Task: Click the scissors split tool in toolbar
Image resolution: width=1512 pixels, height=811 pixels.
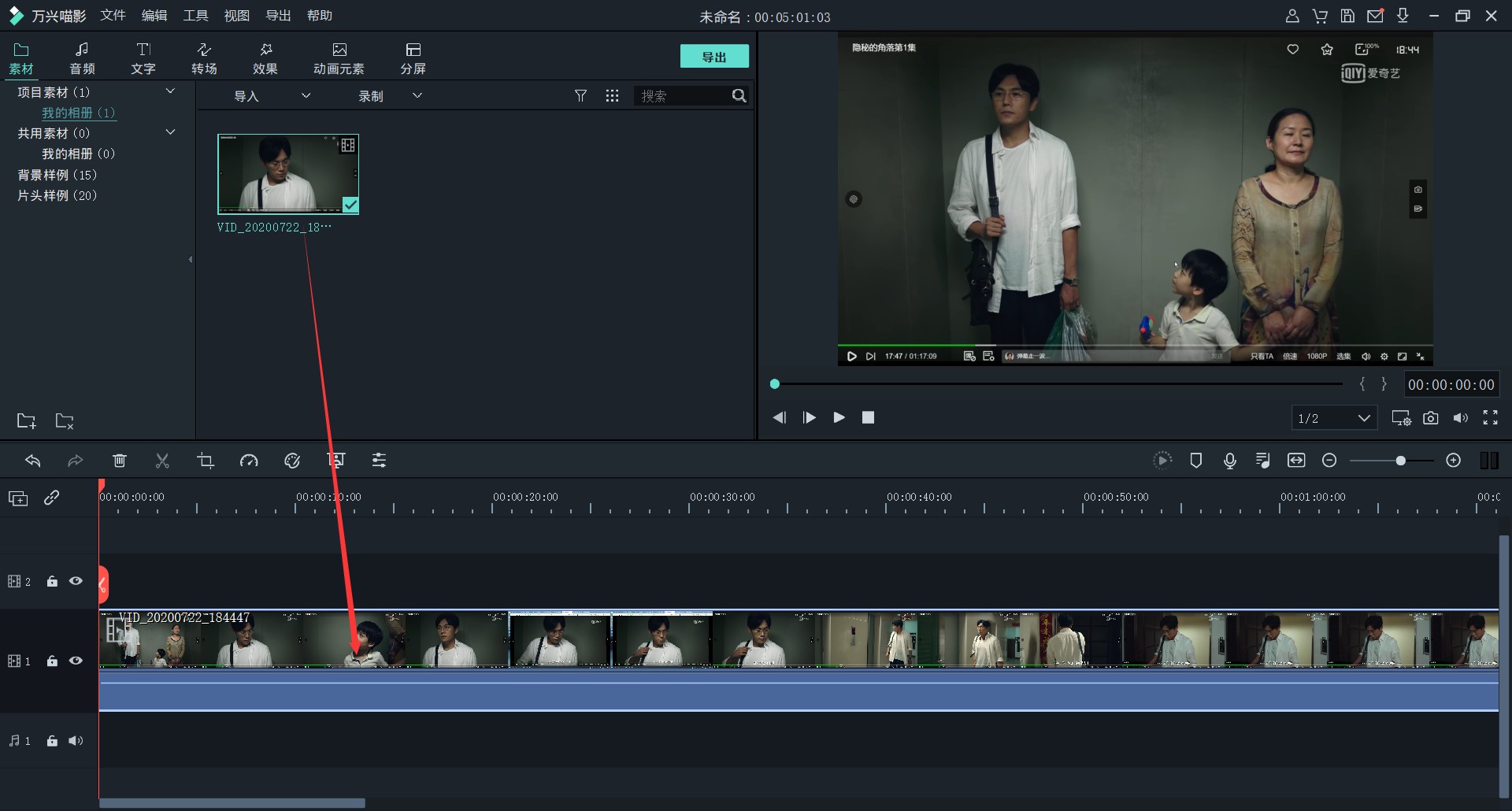Action: (162, 461)
